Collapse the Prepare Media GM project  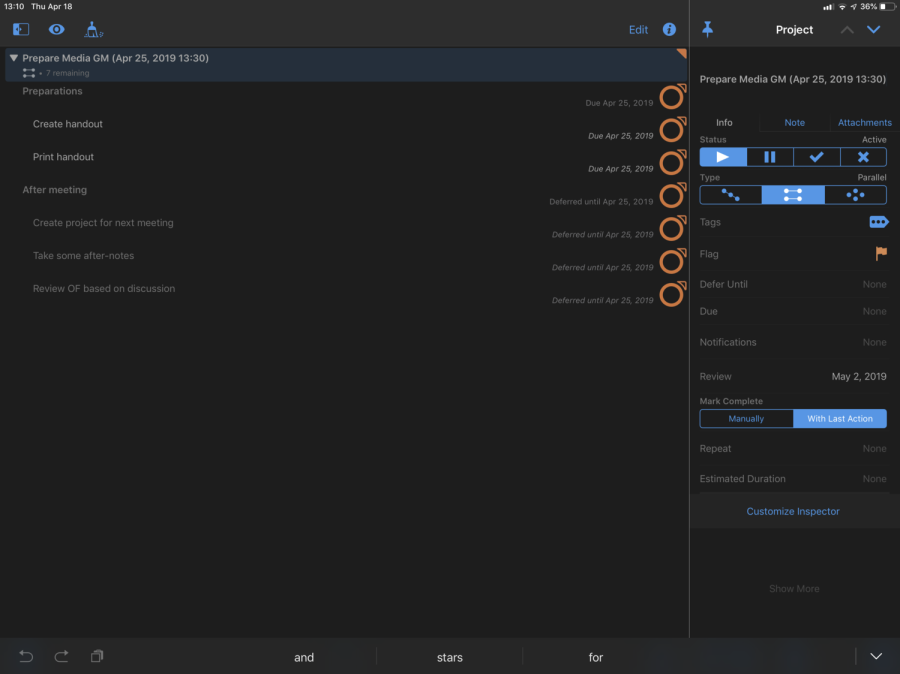pyautogui.click(x=14, y=59)
